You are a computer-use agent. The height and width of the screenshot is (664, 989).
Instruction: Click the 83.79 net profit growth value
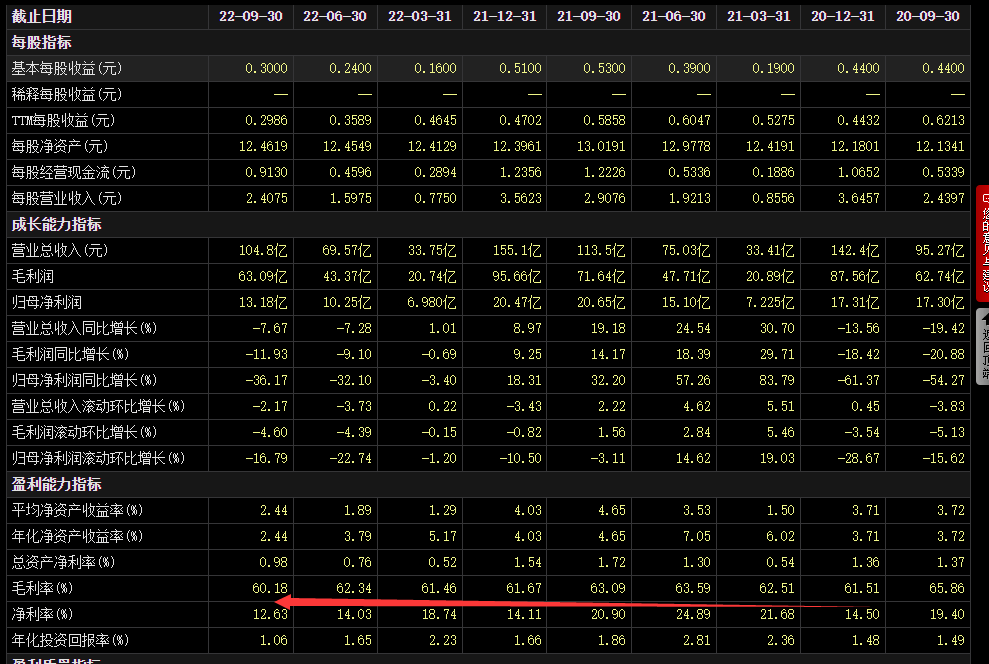click(776, 380)
